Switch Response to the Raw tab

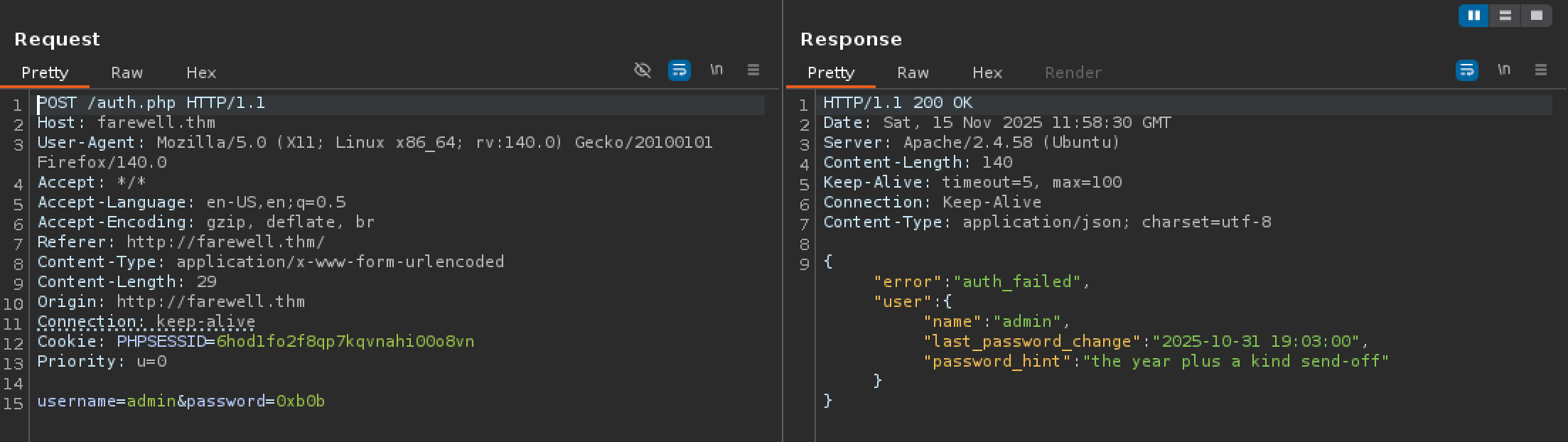click(913, 72)
